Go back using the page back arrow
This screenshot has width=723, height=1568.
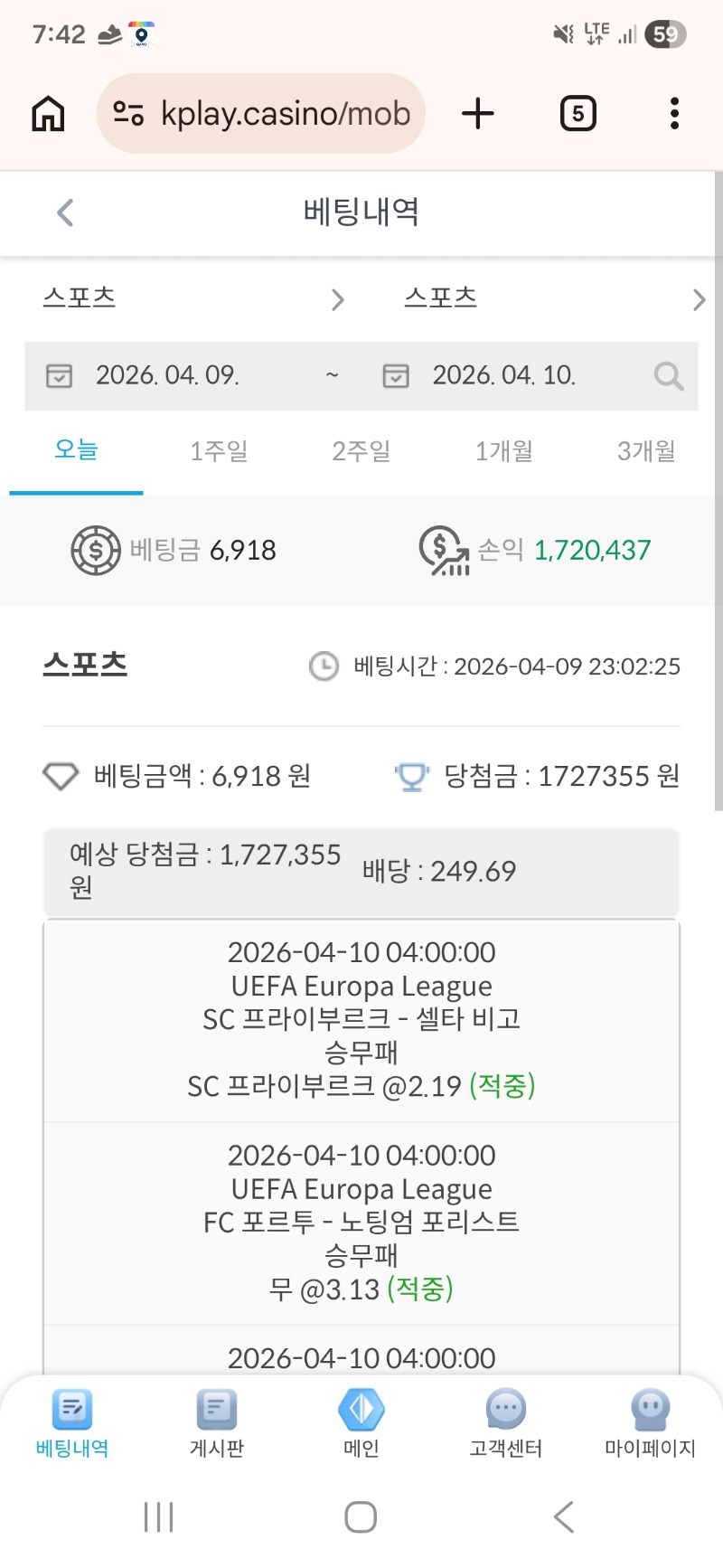click(x=65, y=213)
